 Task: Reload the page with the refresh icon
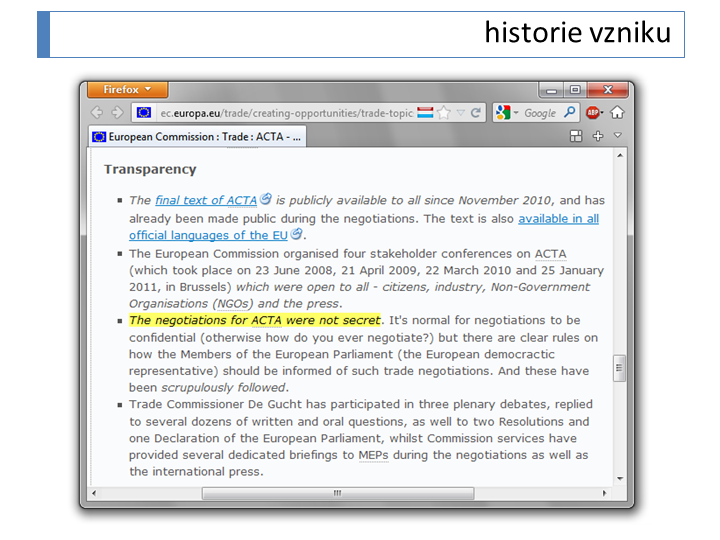pos(476,113)
